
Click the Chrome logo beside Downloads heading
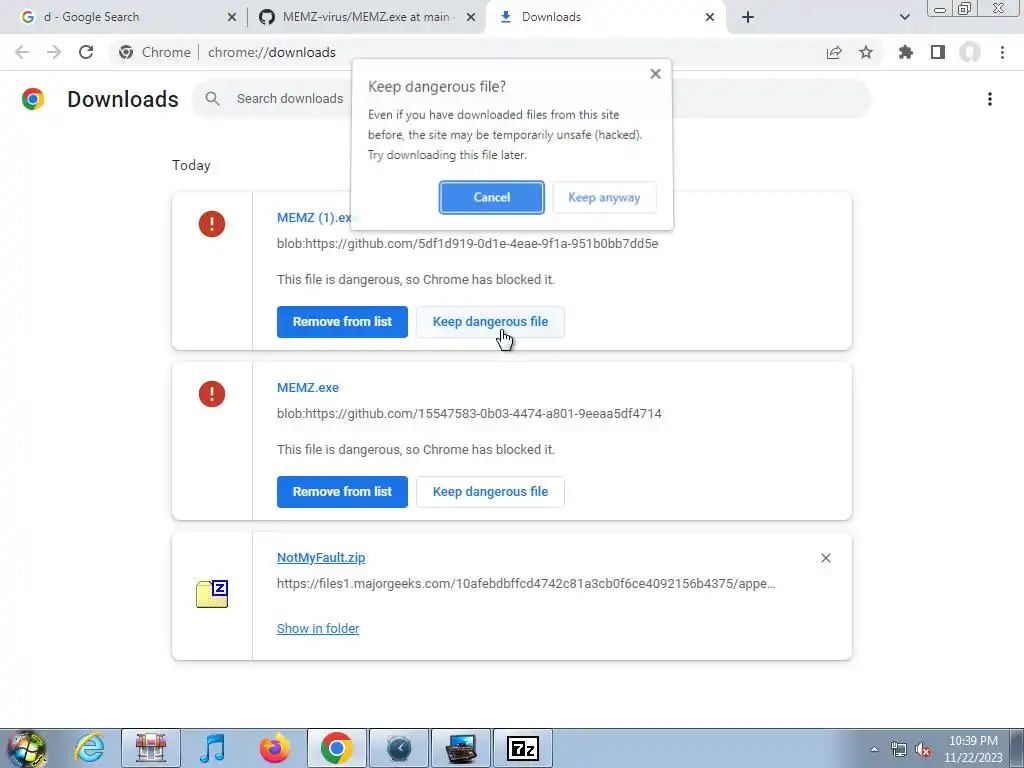click(x=33, y=99)
